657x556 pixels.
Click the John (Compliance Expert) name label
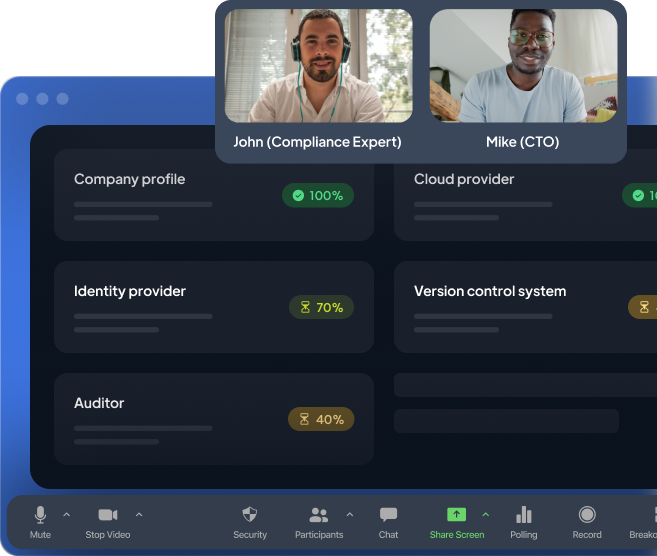point(317,142)
